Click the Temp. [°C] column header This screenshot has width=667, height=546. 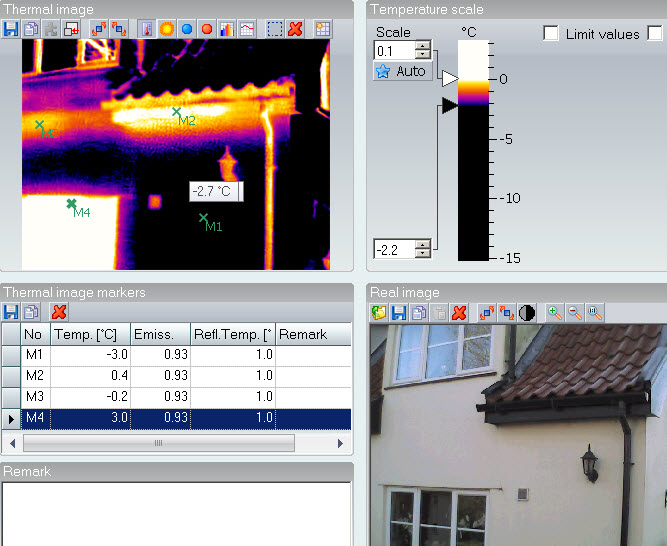point(88,334)
